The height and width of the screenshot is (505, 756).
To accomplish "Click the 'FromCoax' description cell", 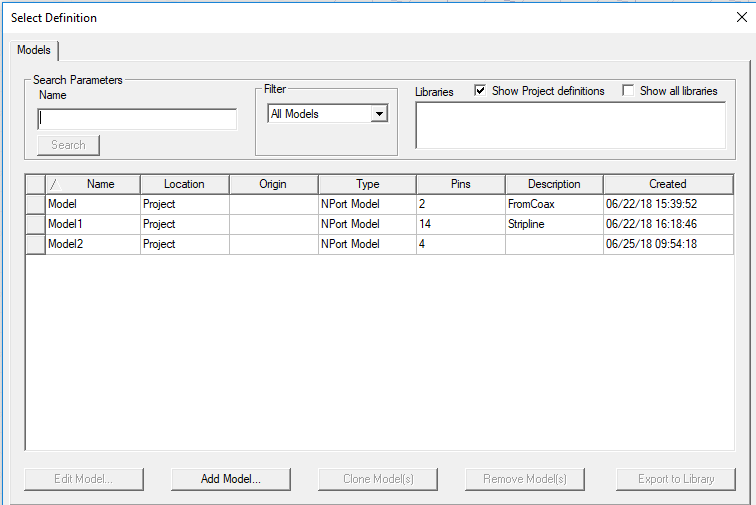I will pos(554,204).
